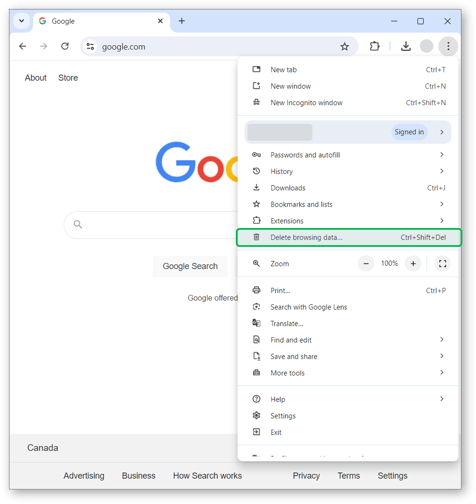
Task: Click the 100% zoom value
Action: pyautogui.click(x=389, y=263)
